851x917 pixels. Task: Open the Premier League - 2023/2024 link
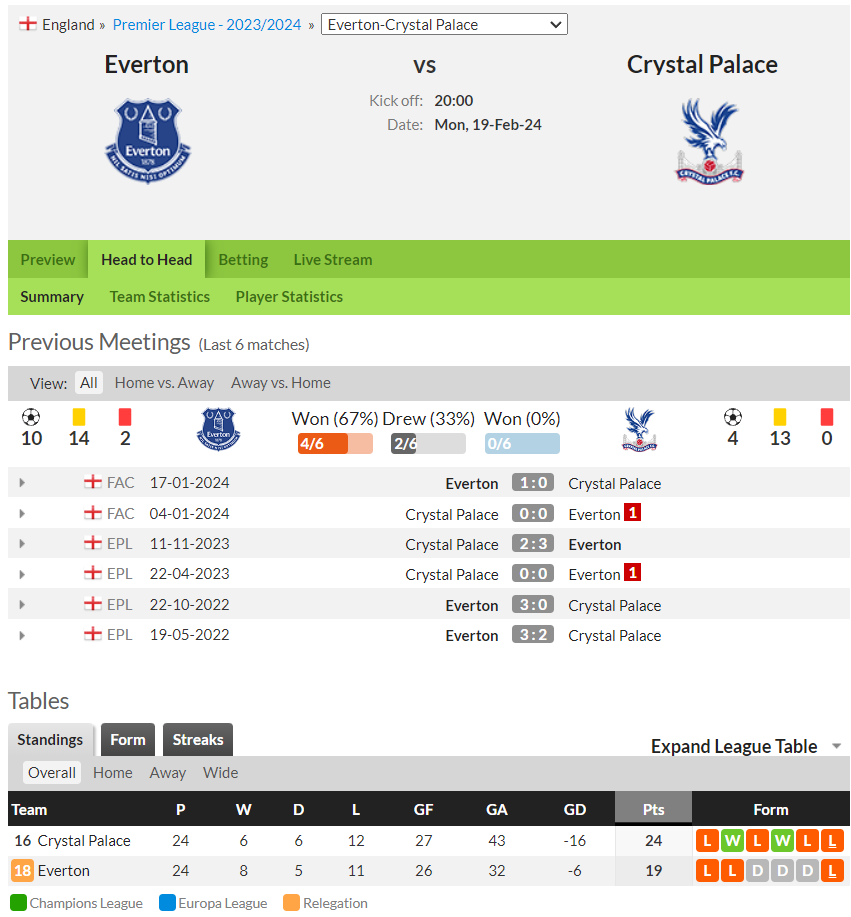point(207,25)
